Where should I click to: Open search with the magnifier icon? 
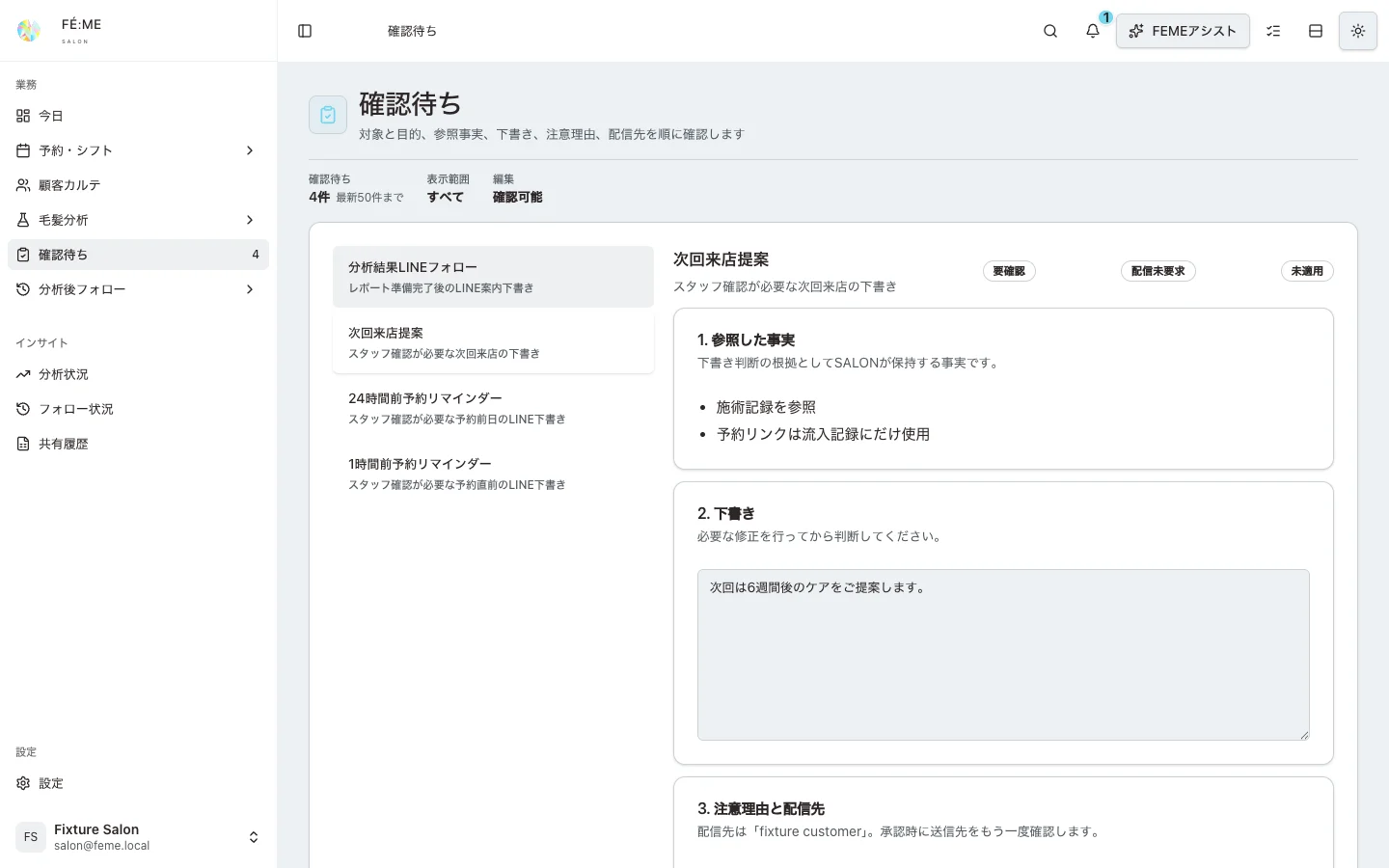(1050, 31)
